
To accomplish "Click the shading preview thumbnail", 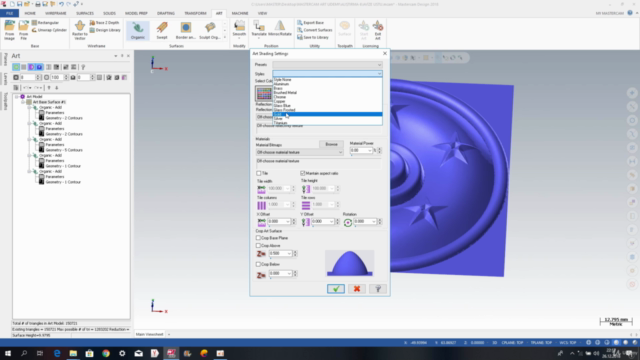I will pyautogui.click(x=349, y=263).
